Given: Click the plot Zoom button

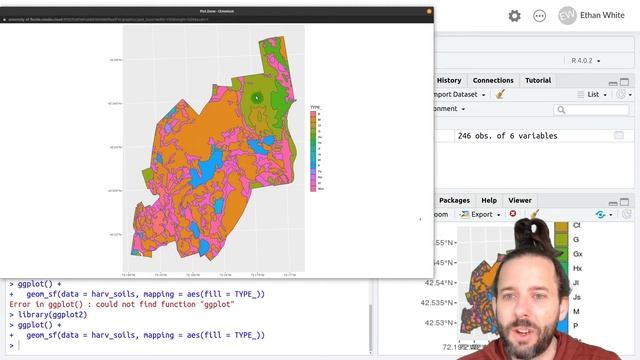Looking at the screenshot, I should [x=441, y=214].
